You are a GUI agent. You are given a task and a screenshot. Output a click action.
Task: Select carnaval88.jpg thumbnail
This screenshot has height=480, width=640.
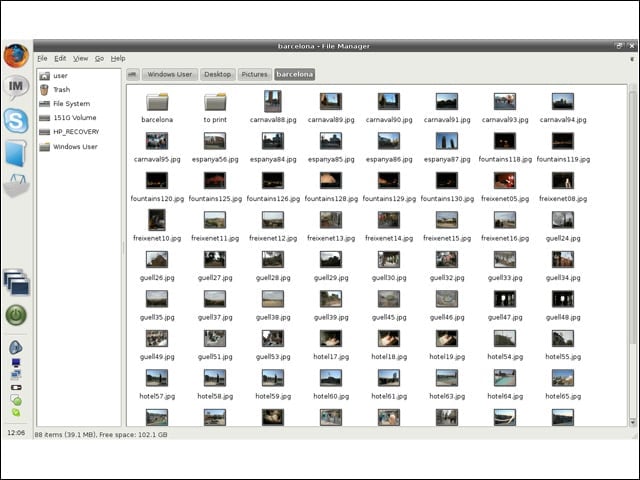tap(273, 101)
